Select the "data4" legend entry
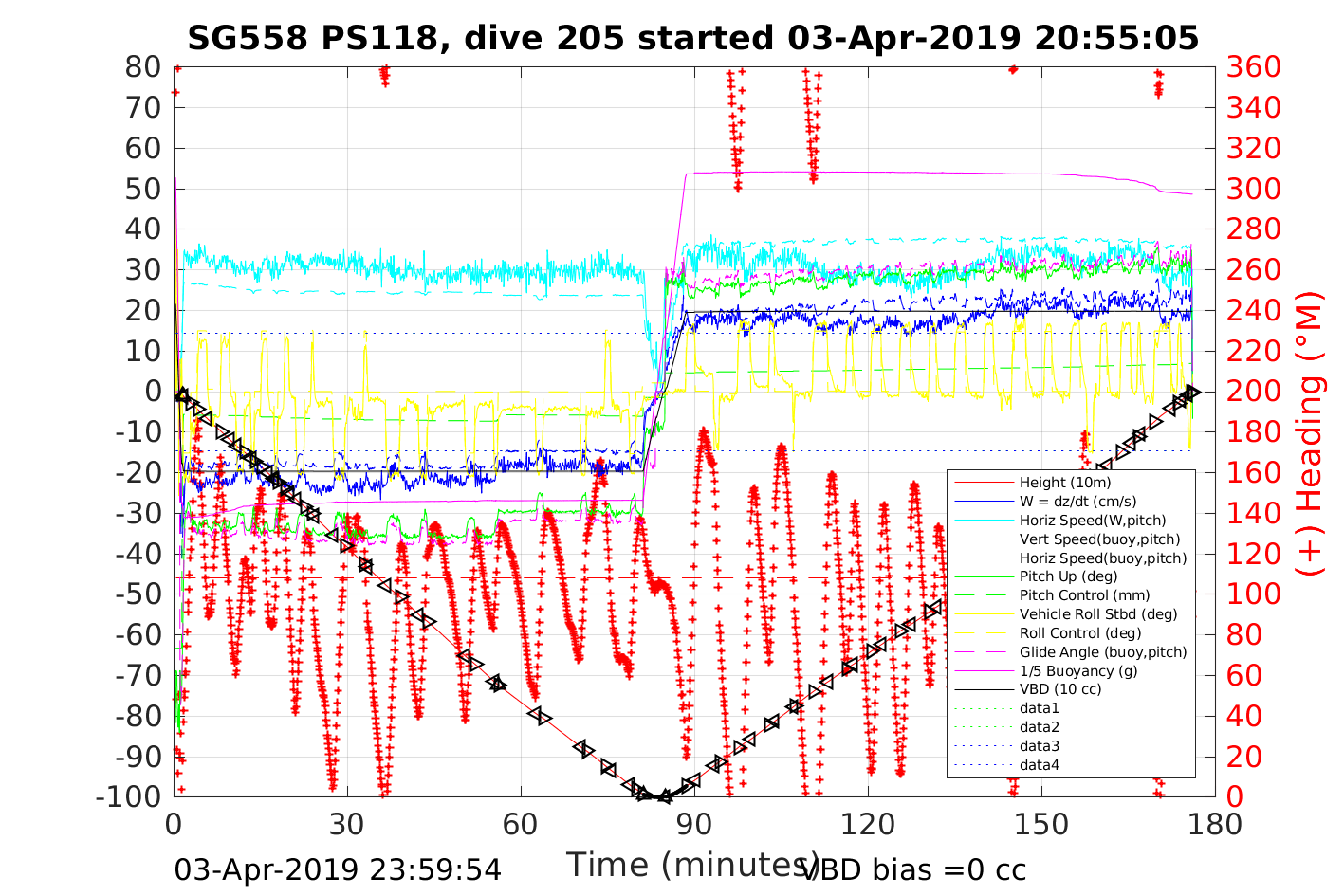The width and height of the screenshot is (1344, 896). (1039, 765)
